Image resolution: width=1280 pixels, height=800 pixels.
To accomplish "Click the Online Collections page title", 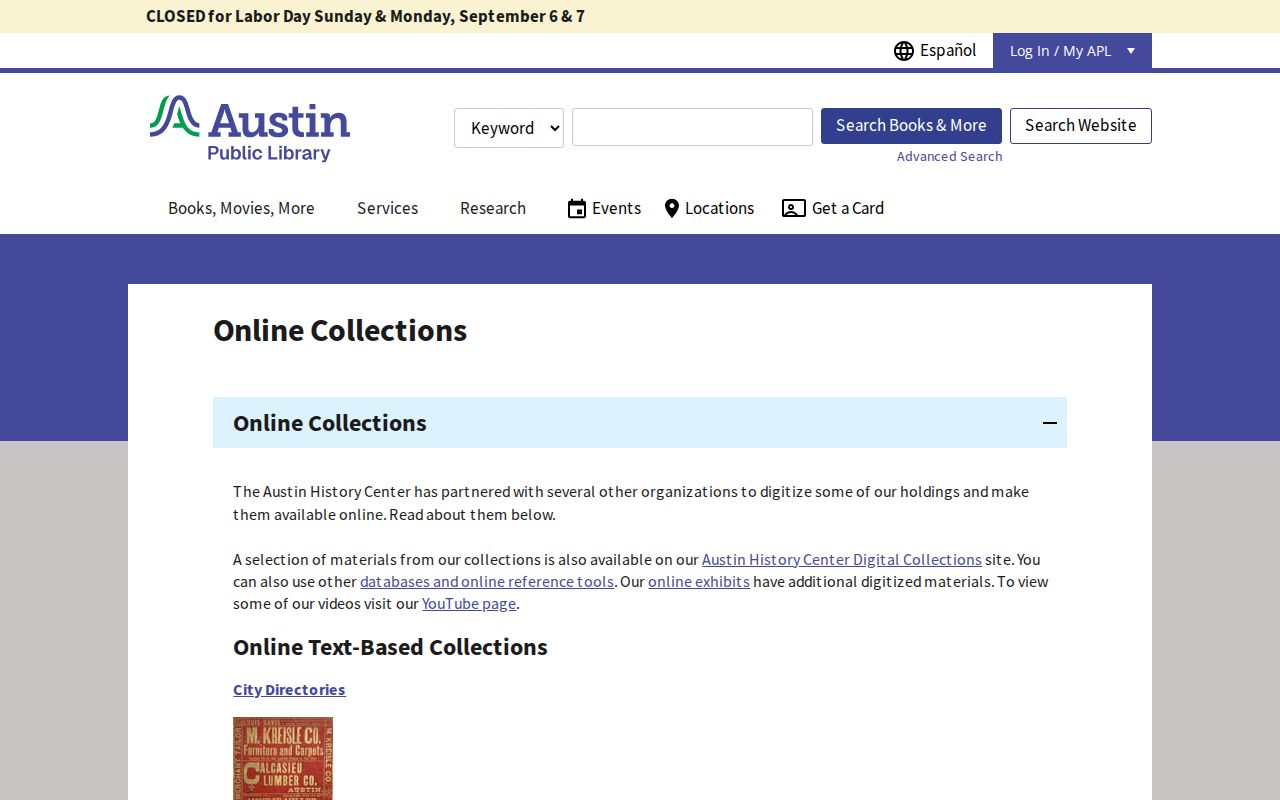I will (x=340, y=330).
